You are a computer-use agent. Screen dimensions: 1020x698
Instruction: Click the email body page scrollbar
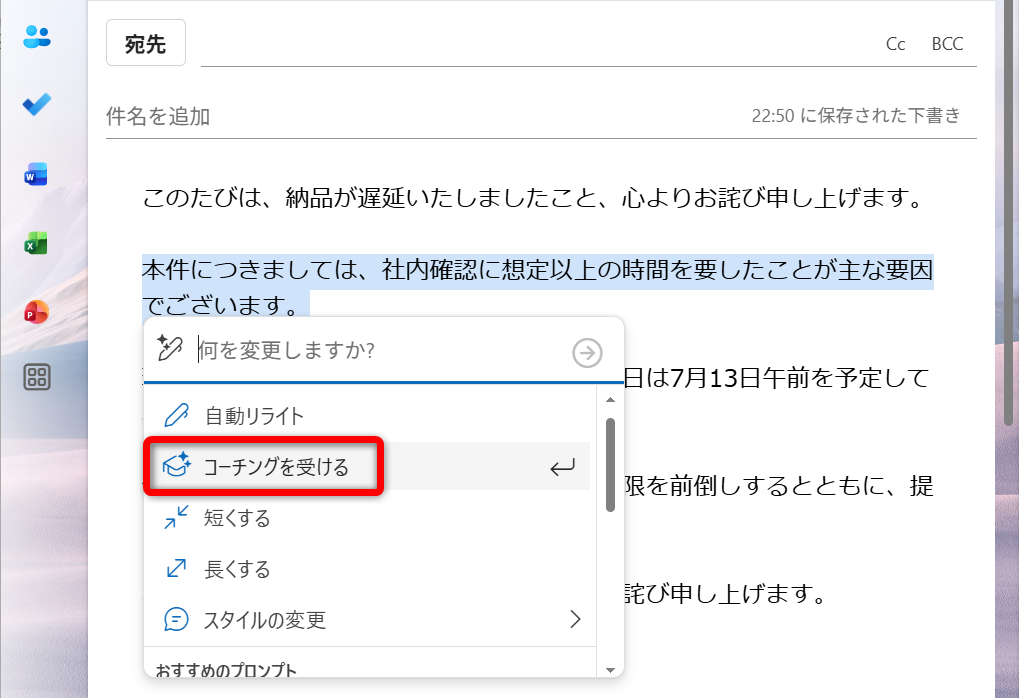(1008, 215)
